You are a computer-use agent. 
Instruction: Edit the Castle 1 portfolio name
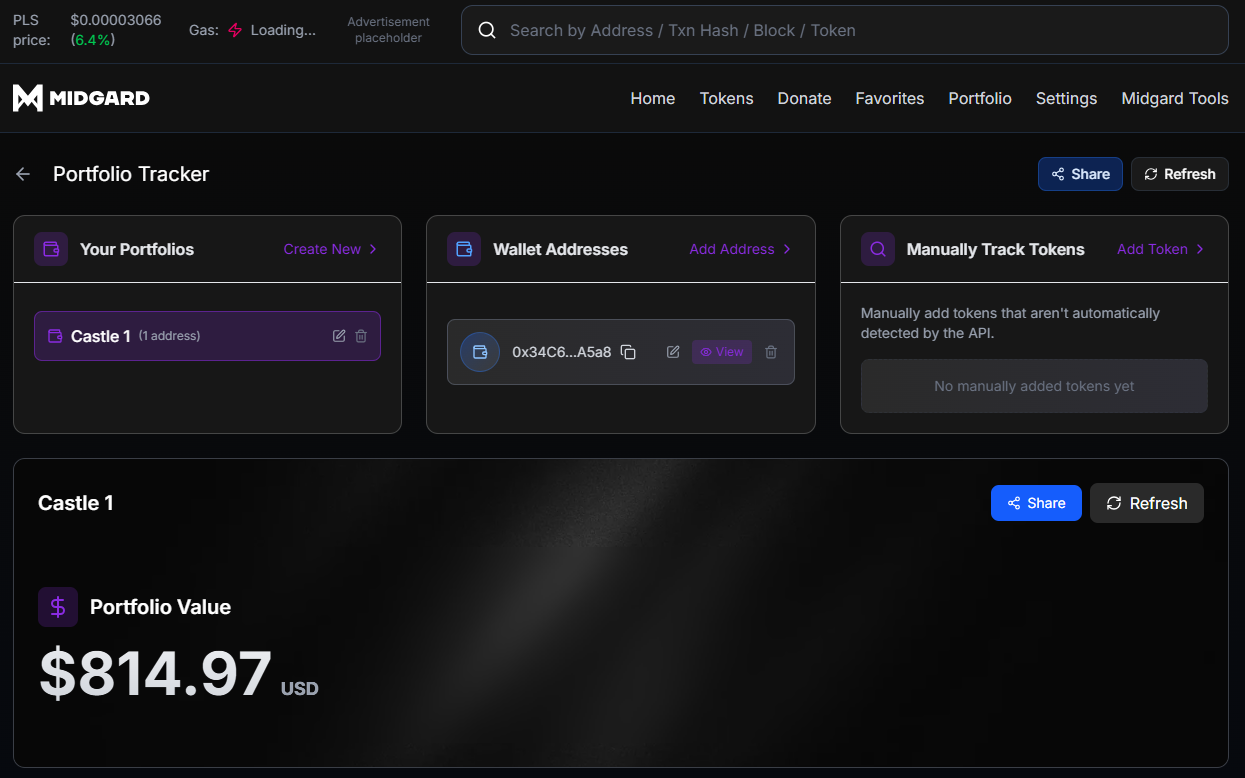click(339, 336)
